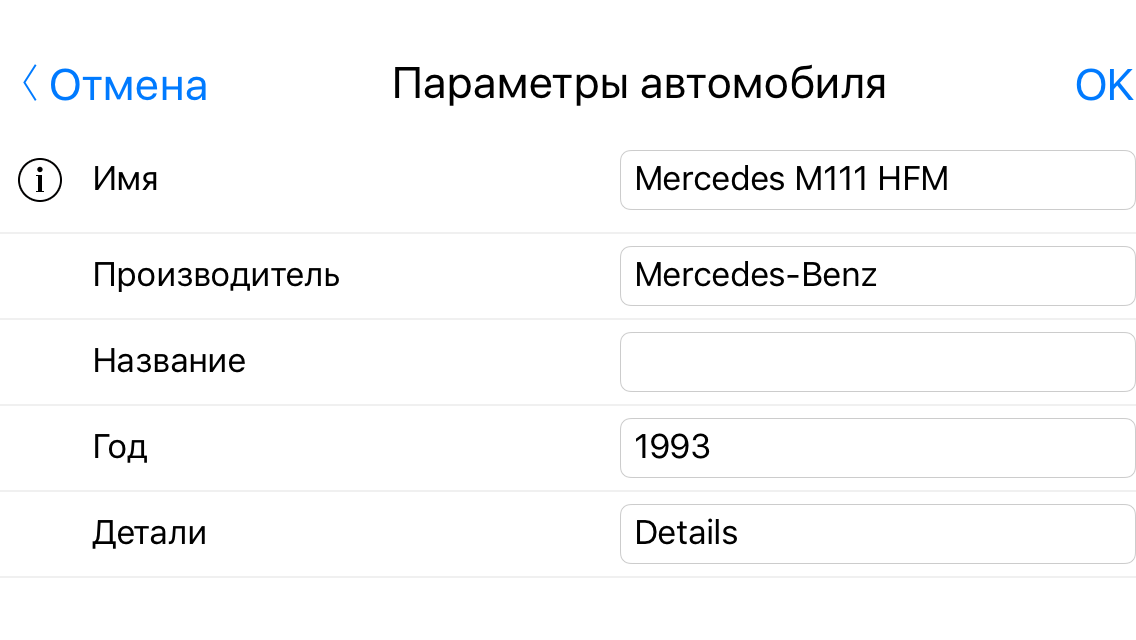Click the empty Название input field
This screenshot has width=1136, height=640.
[x=877, y=362]
